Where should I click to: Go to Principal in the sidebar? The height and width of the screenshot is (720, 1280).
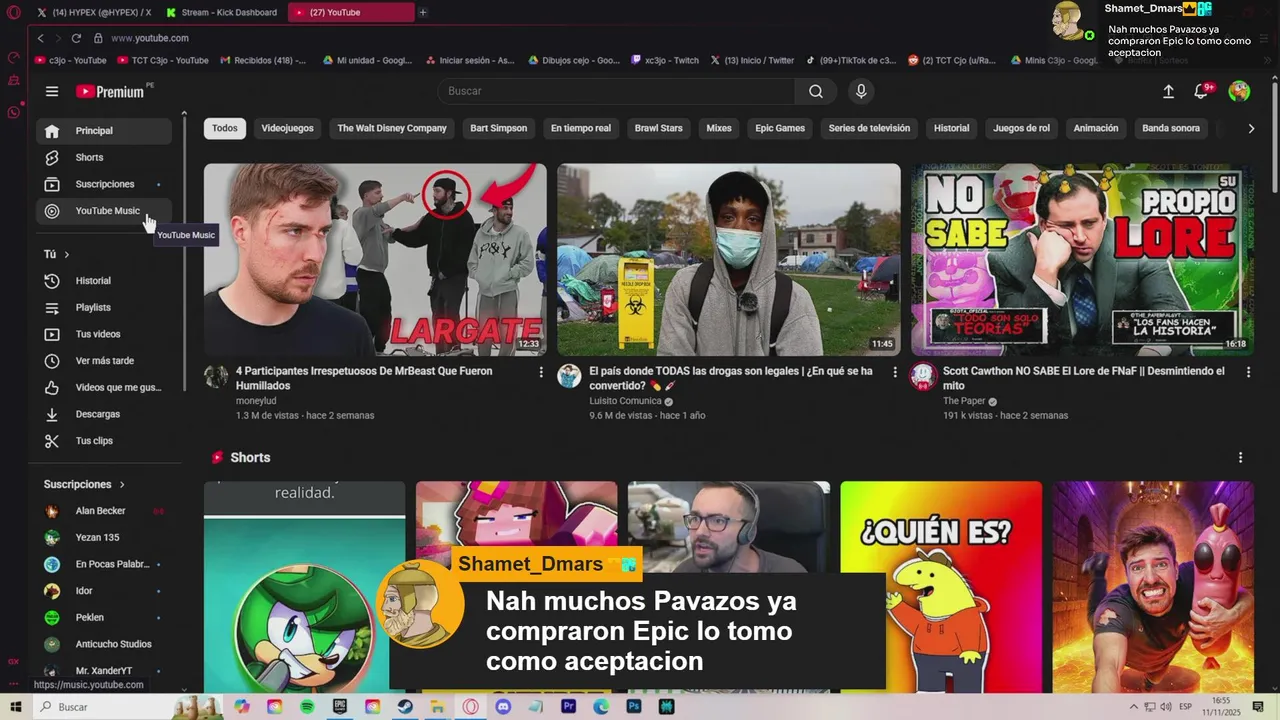(x=104, y=131)
